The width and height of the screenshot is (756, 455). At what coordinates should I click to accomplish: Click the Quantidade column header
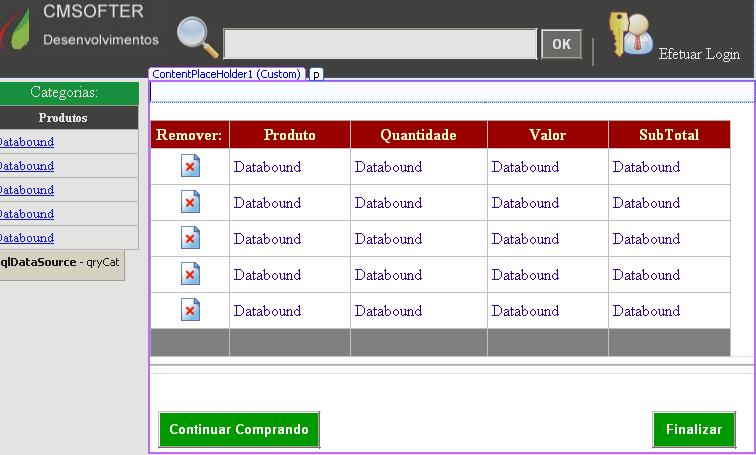418,135
